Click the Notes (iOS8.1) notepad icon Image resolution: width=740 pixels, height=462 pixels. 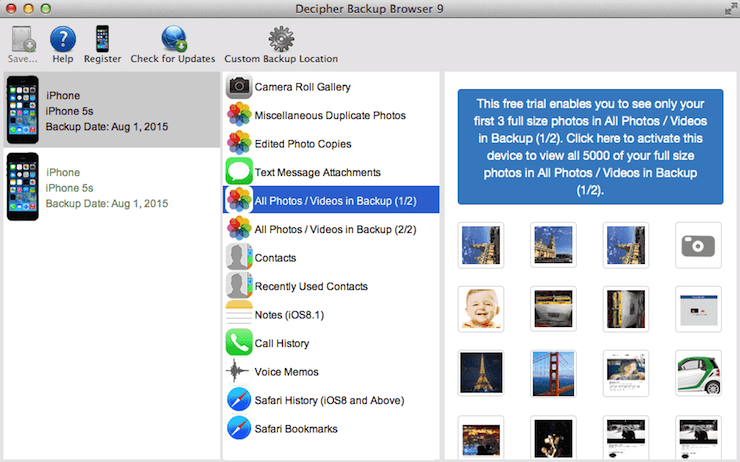coord(239,314)
